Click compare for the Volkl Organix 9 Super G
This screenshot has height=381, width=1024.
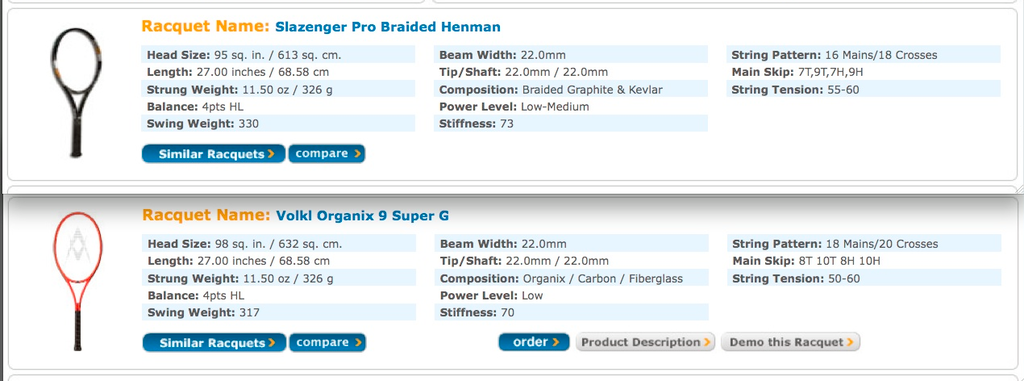point(328,342)
